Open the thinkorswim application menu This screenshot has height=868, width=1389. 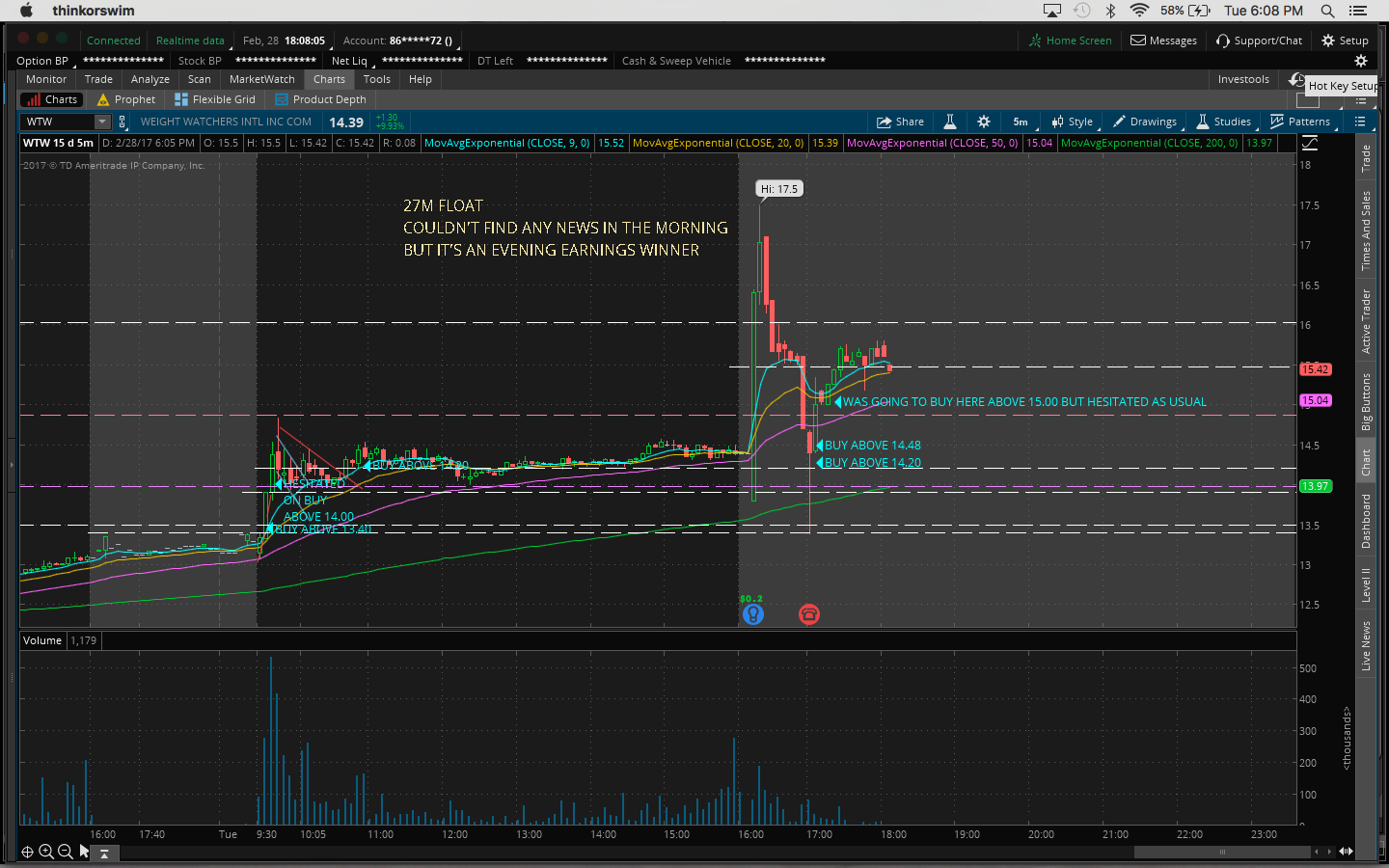(94, 11)
